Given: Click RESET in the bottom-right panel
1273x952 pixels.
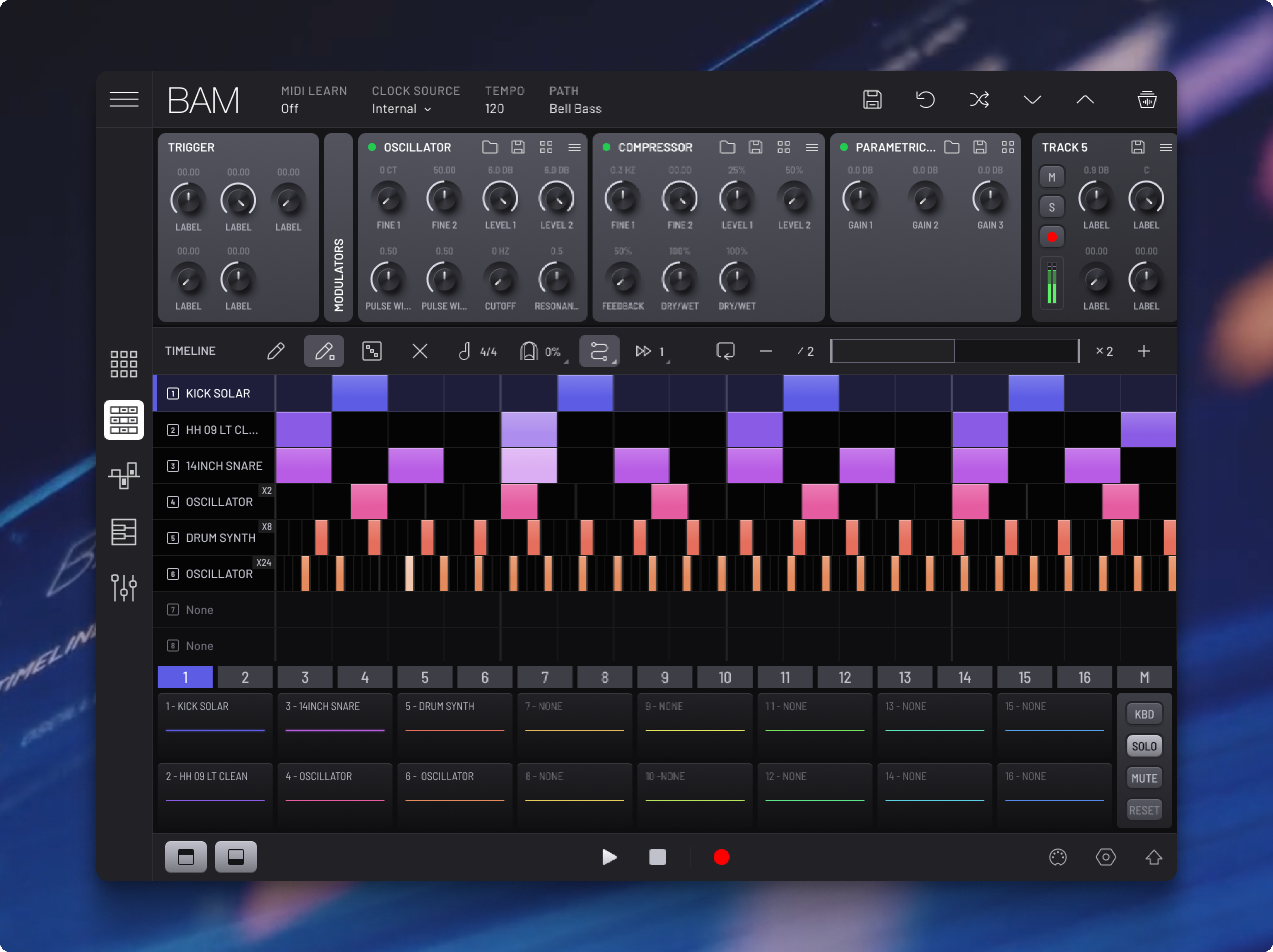Looking at the screenshot, I should (1144, 809).
